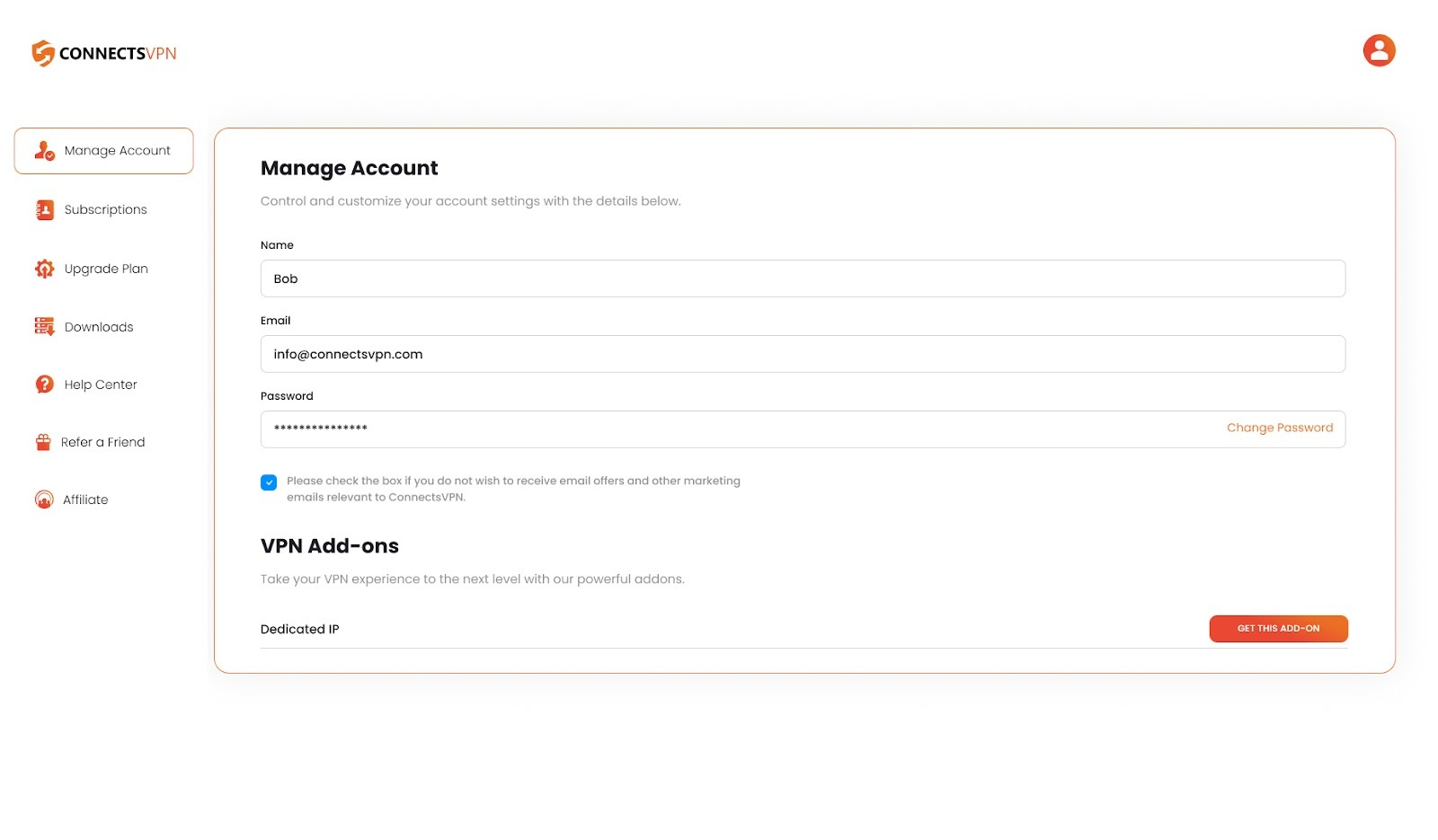Viewport: 1438px width, 840px height.
Task: Click the Affiliate icon in the sidebar
Action: click(x=42, y=500)
